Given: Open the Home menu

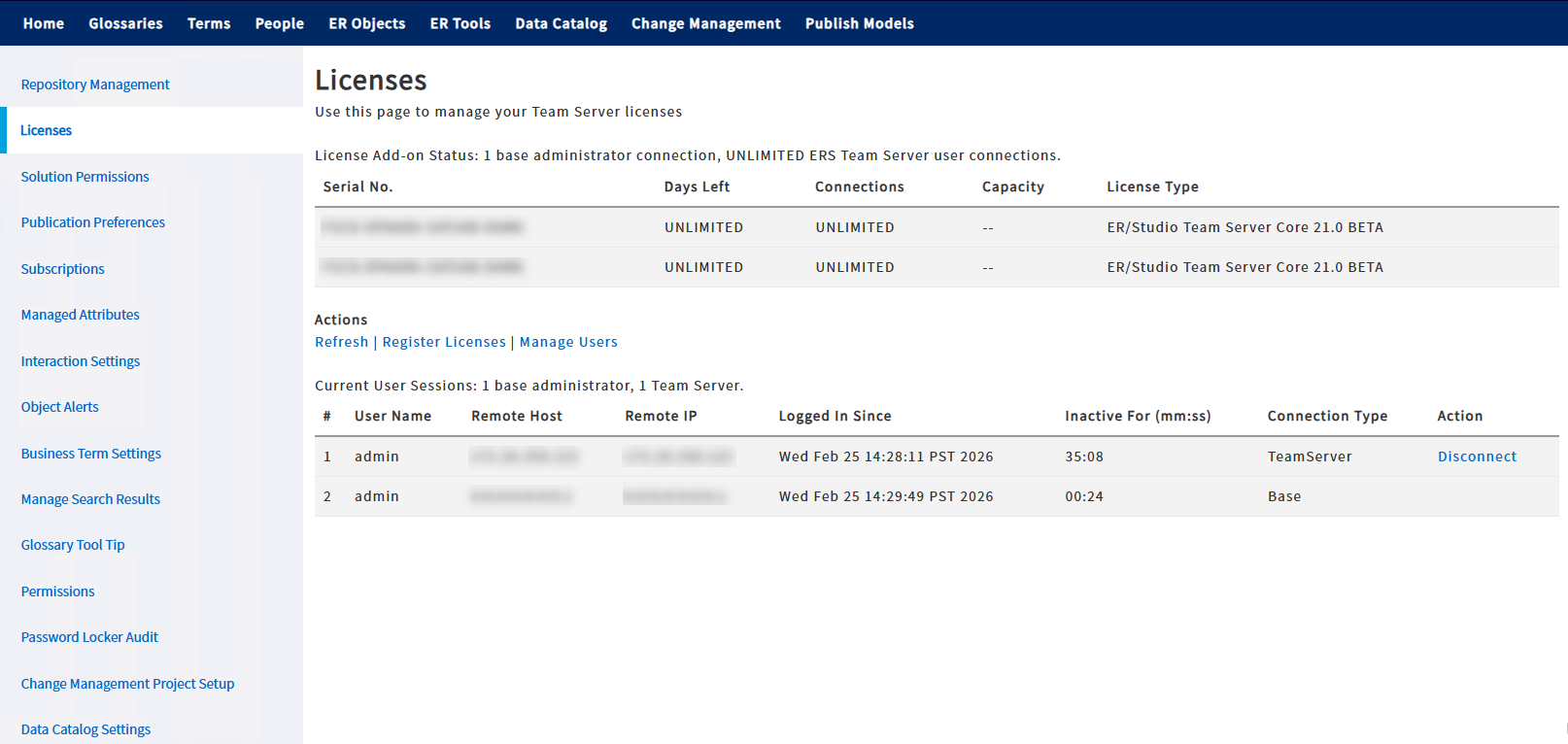Looking at the screenshot, I should tap(44, 23).
